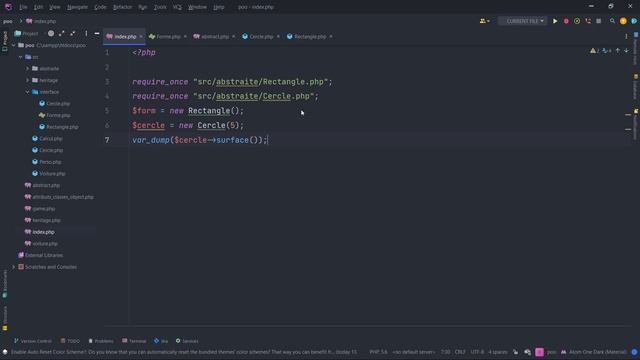Open the VCS menu
640x360 pixels.
tap(177, 7)
